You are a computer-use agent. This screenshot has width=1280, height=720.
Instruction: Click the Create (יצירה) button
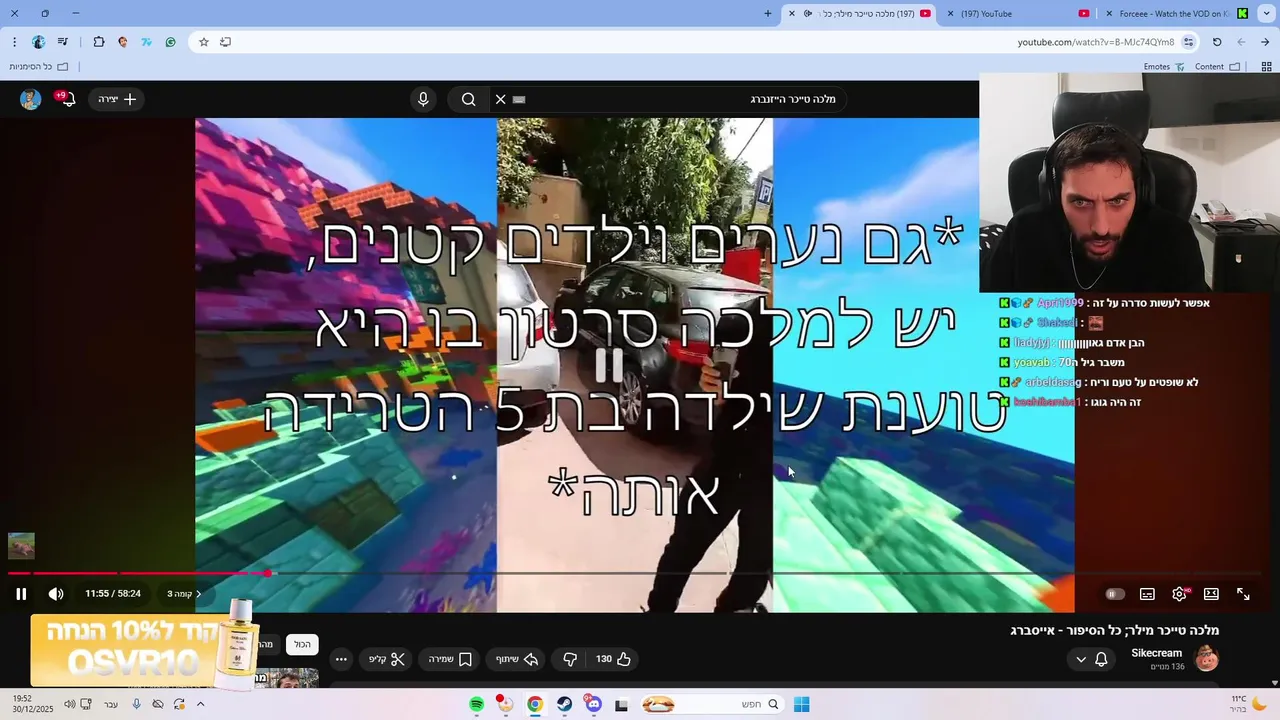tap(117, 99)
